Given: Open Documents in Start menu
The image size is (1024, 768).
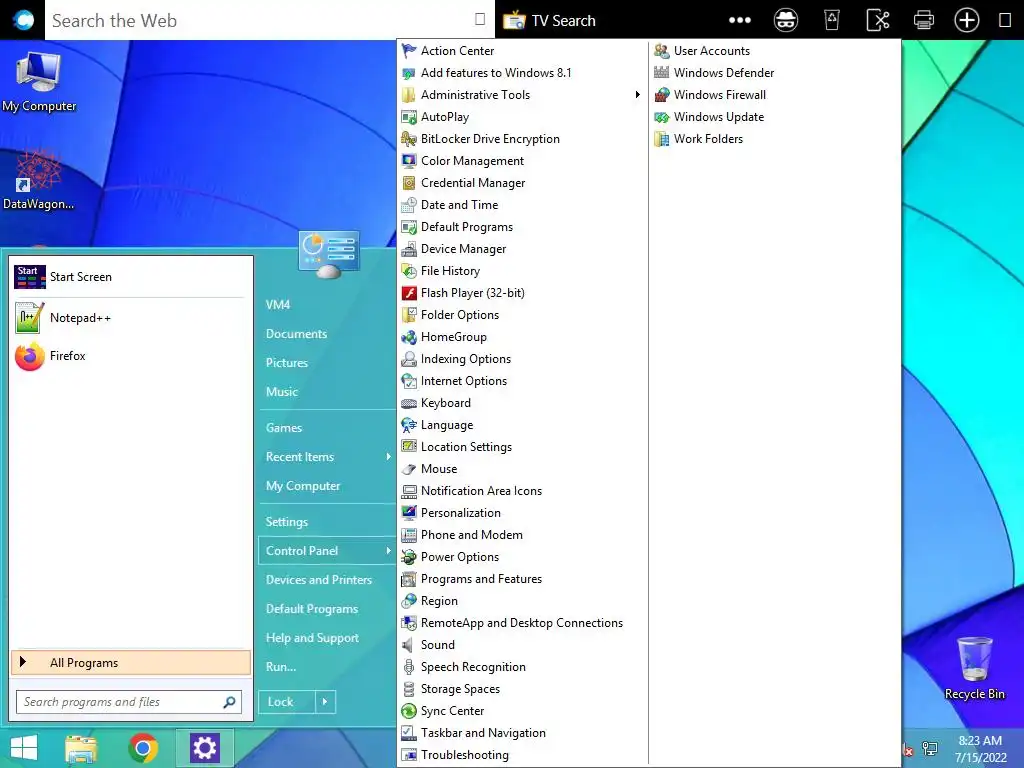Looking at the screenshot, I should 296,334.
